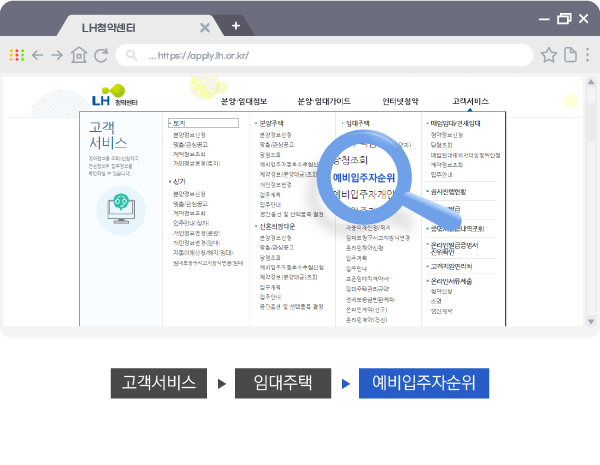Open 개인정보변경(분양) under 상가
This screenshot has width=600, height=465.
click(x=196, y=233)
